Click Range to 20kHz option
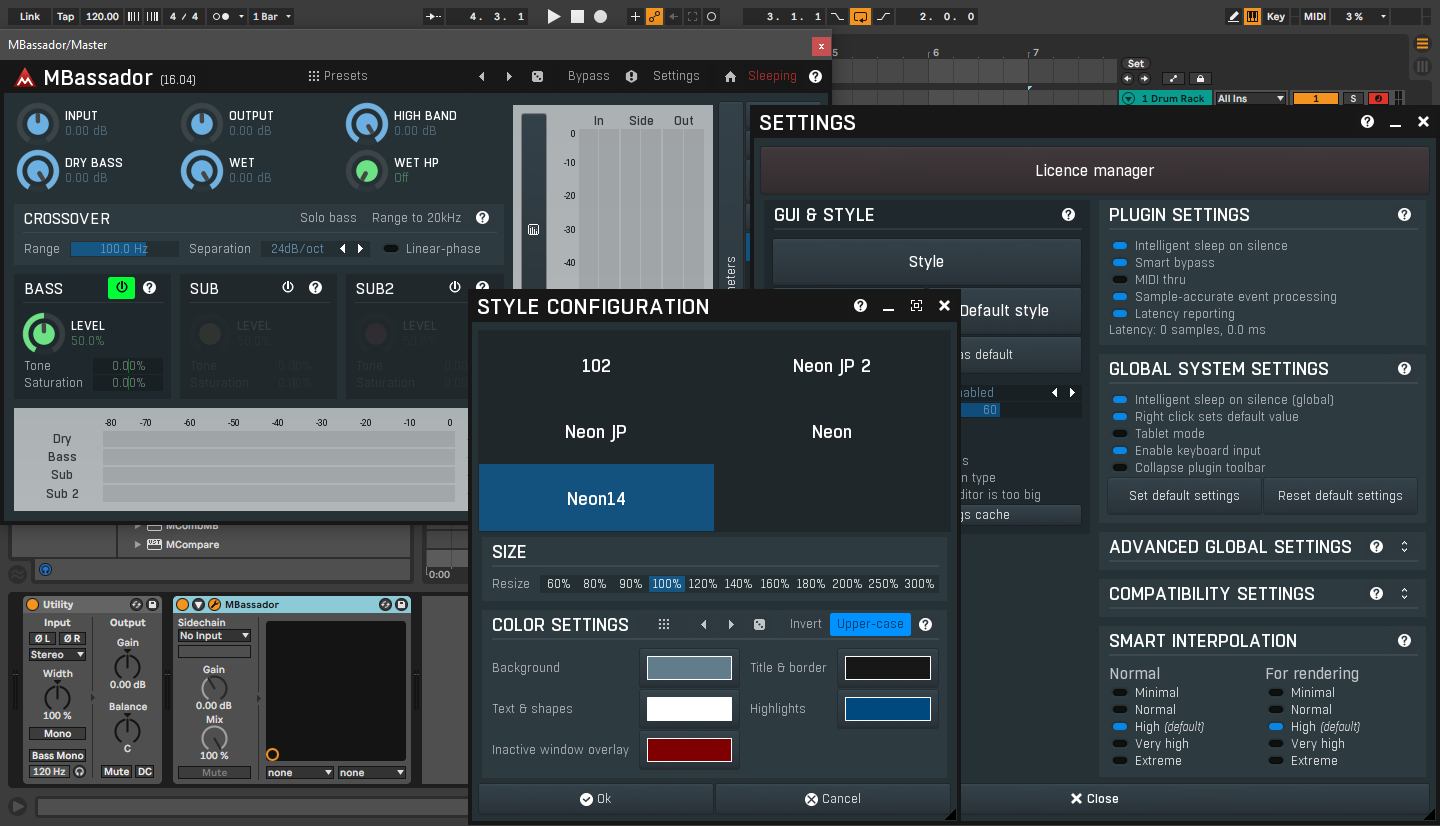This screenshot has height=826, width=1440. 416,218
